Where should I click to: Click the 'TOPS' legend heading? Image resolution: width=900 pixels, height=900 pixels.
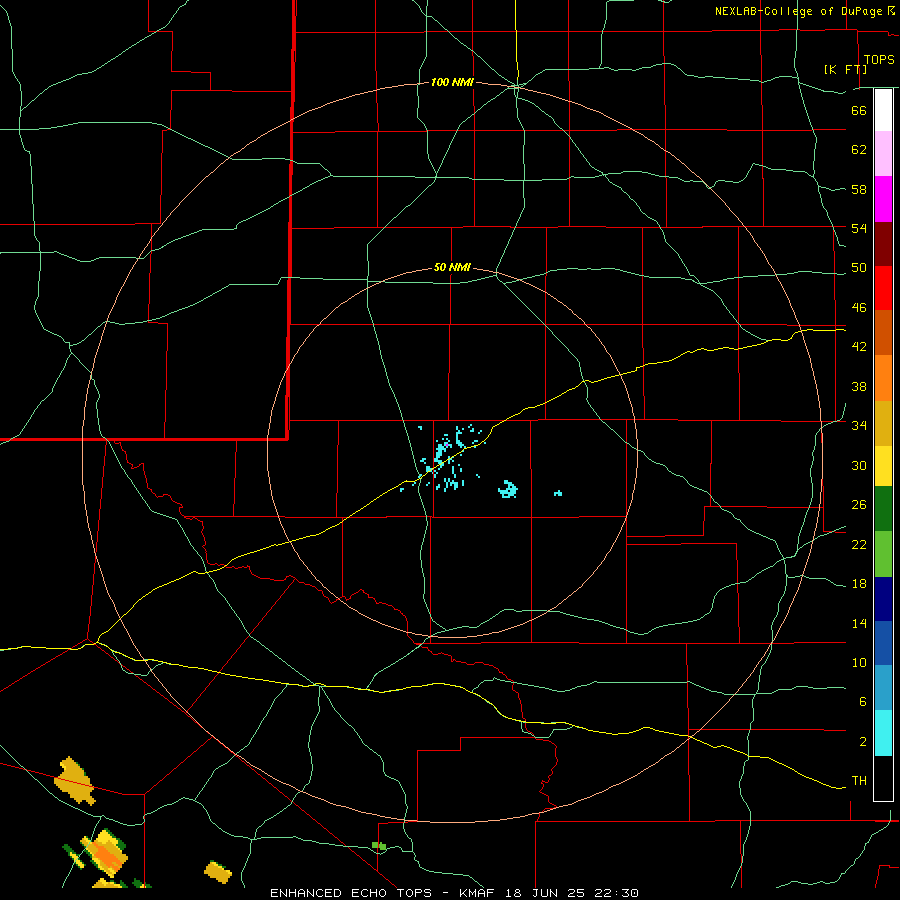pyautogui.click(x=879, y=60)
